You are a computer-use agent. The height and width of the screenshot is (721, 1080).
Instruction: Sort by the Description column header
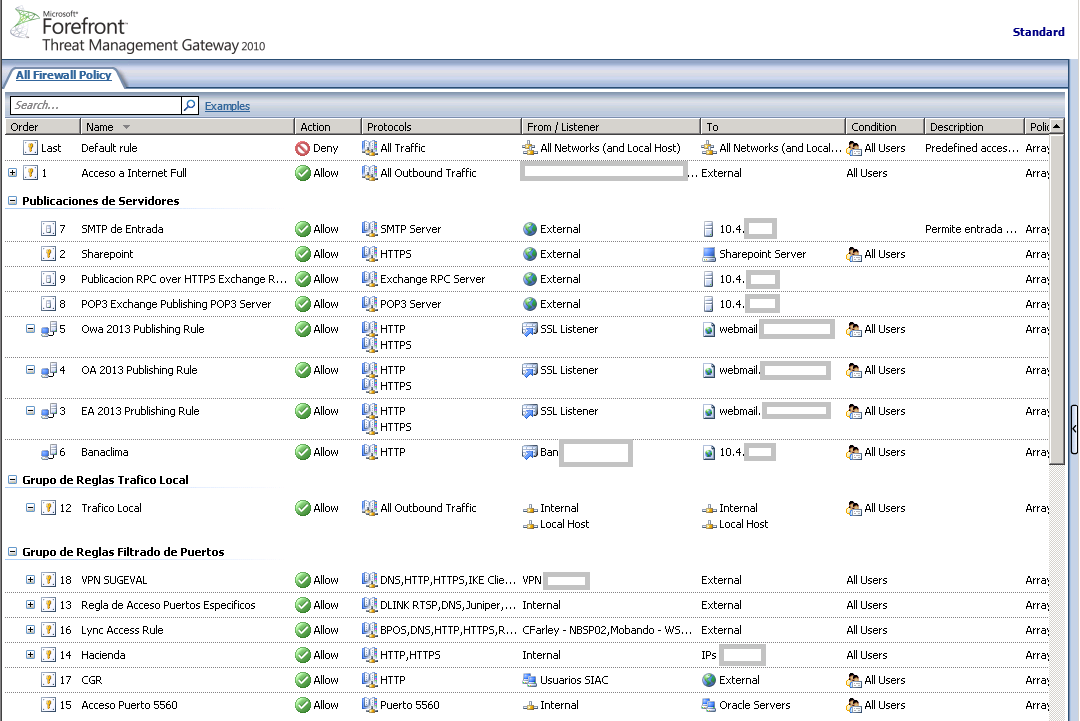pyautogui.click(x=974, y=127)
